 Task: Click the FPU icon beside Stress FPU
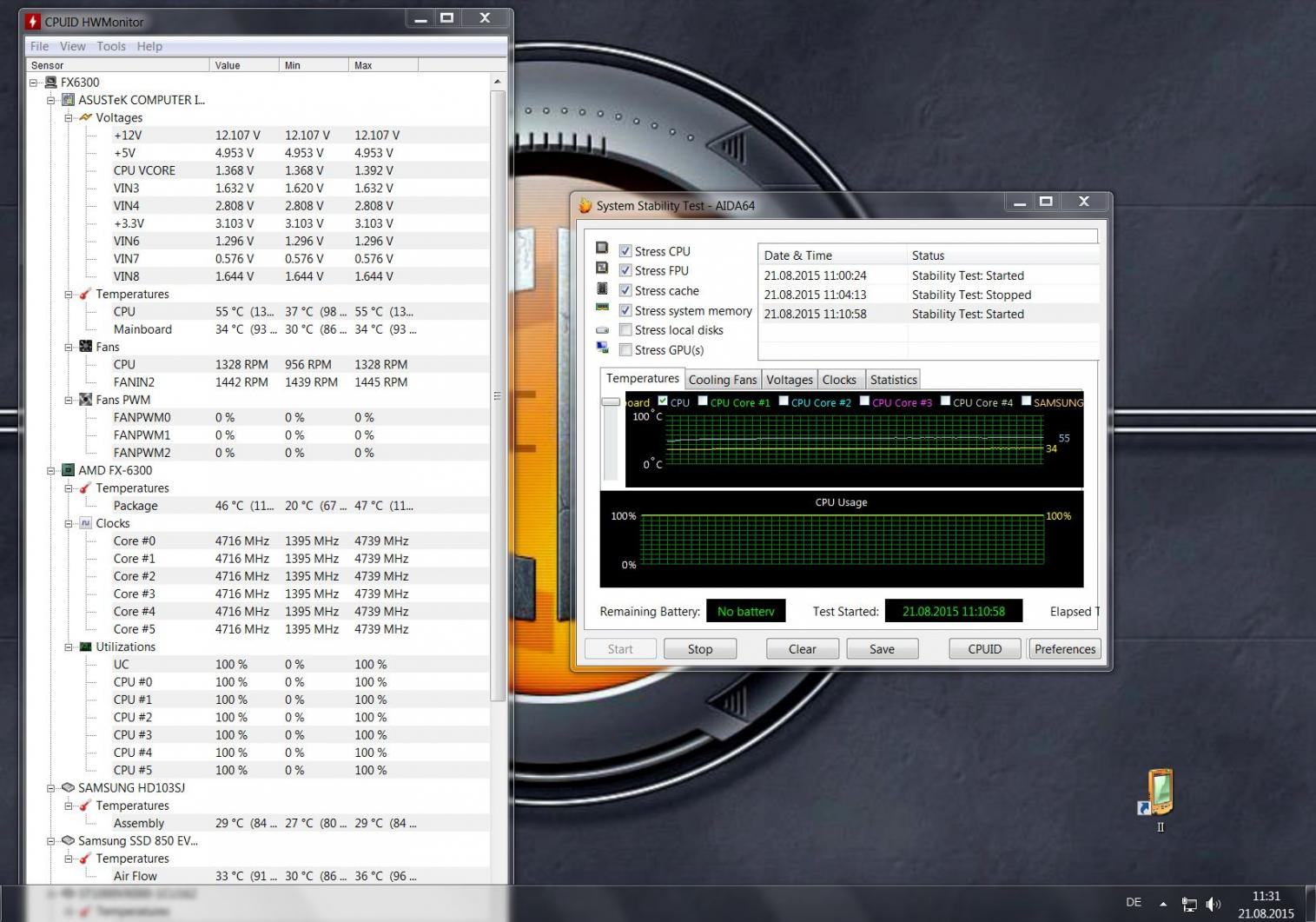(602, 269)
